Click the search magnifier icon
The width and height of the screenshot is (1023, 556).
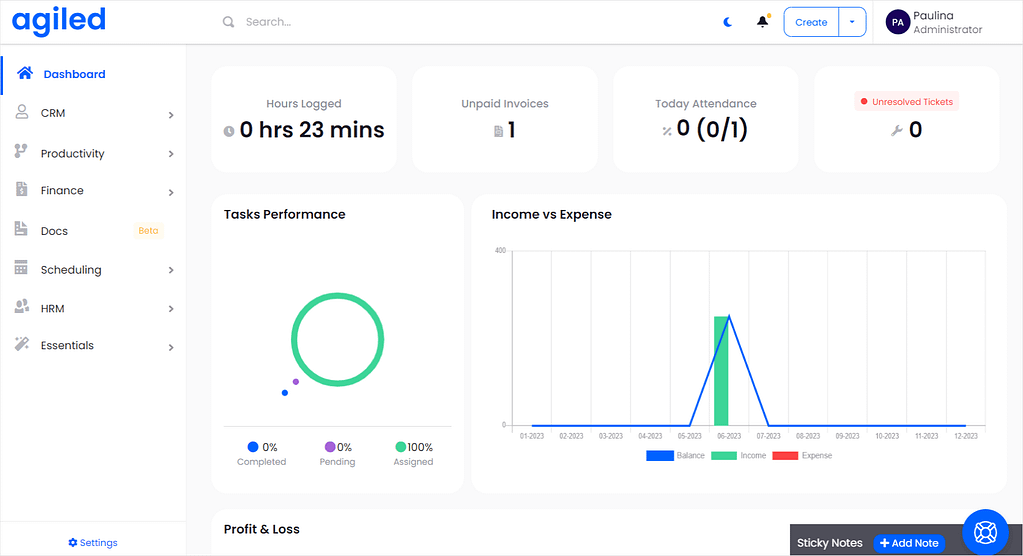228,22
